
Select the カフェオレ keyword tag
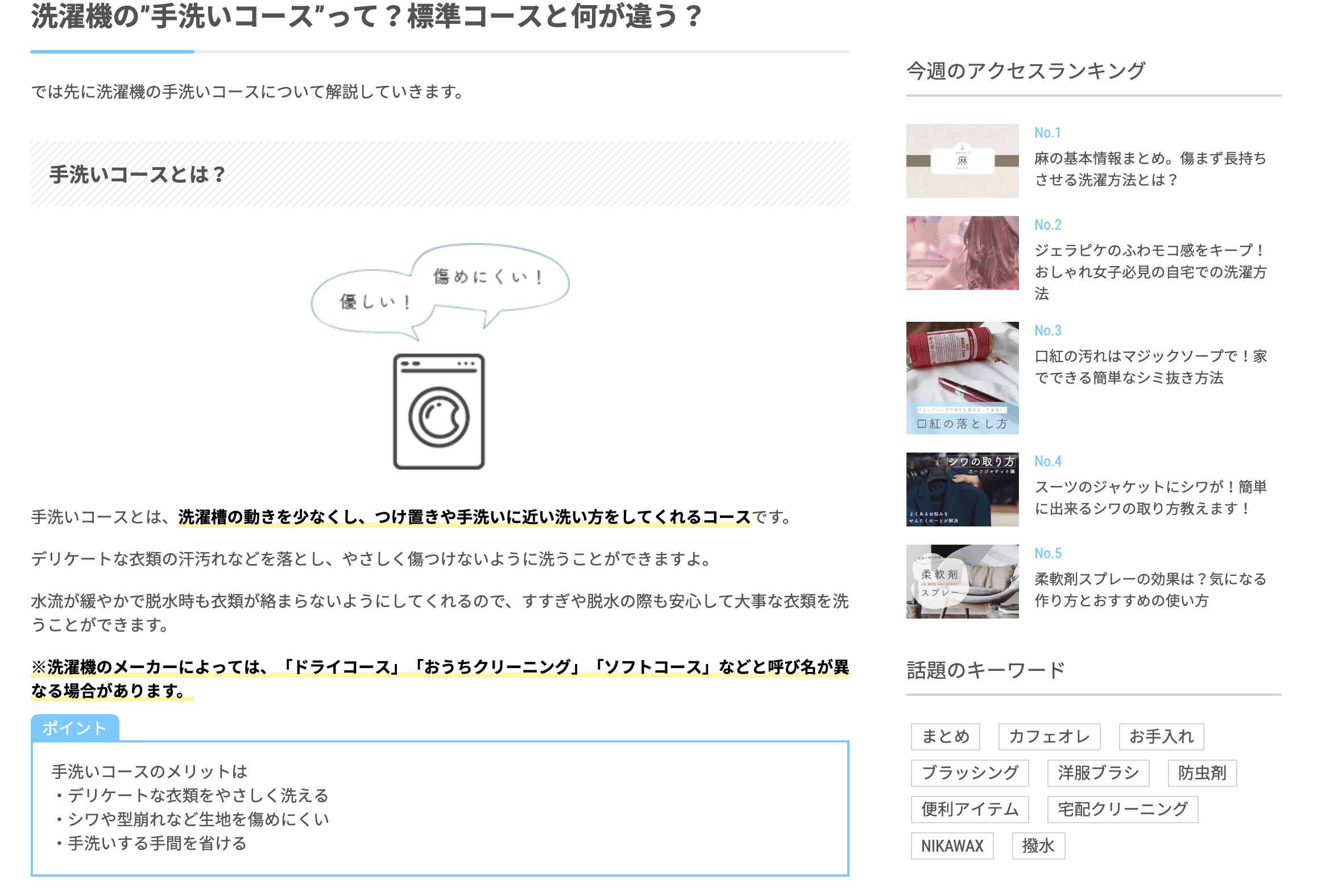click(x=1049, y=736)
